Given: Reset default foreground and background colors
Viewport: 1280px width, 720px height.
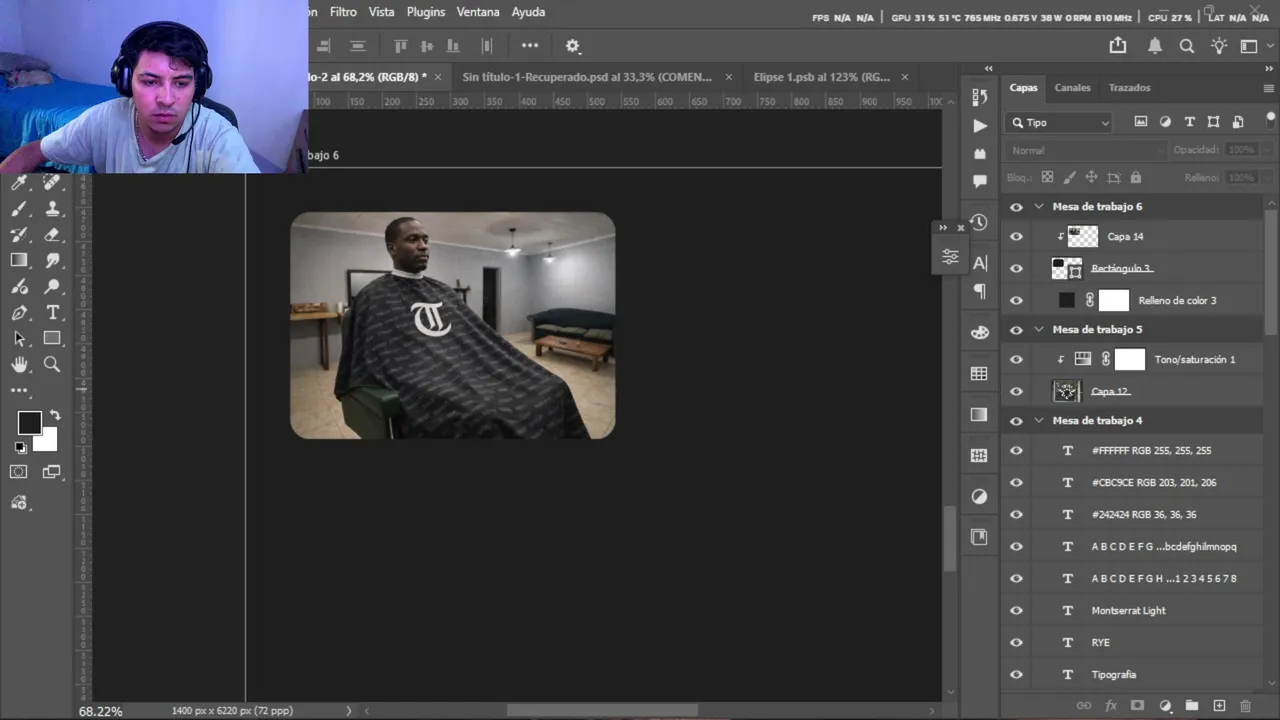Looking at the screenshot, I should click(x=20, y=448).
